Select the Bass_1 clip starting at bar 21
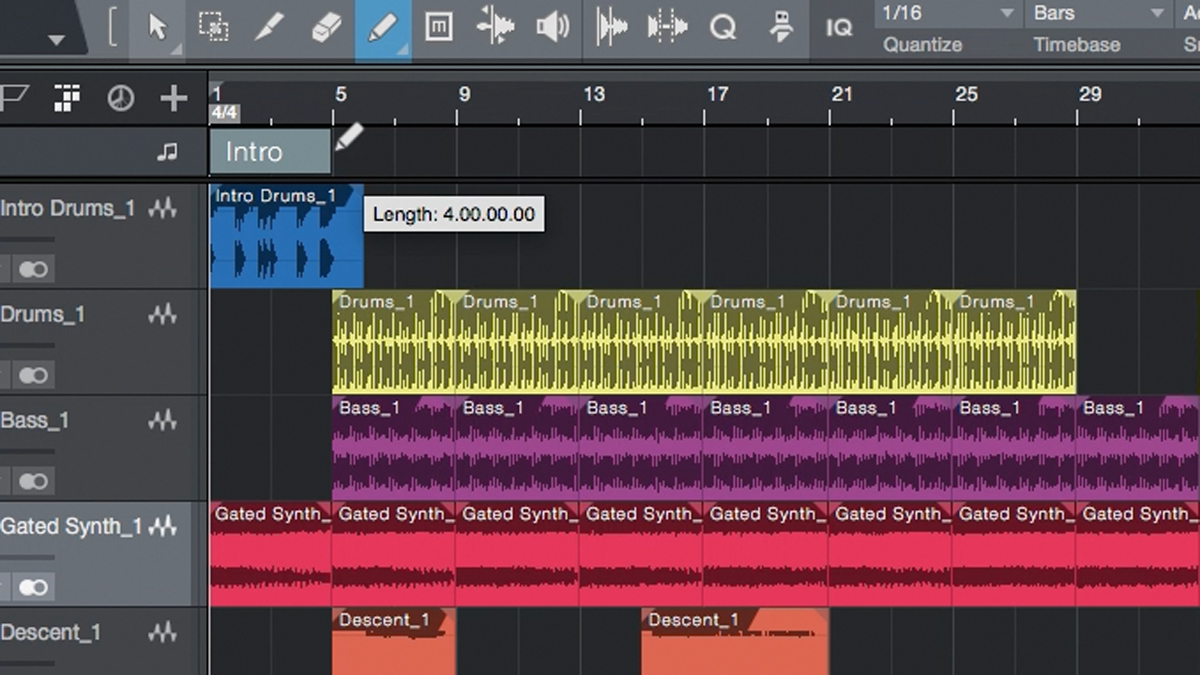 tap(890, 448)
